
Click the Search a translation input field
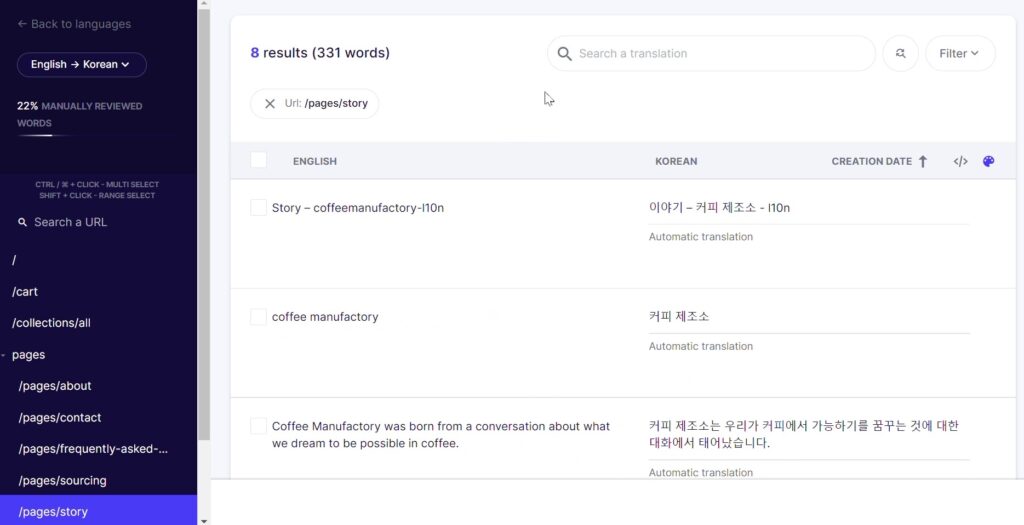click(x=720, y=54)
